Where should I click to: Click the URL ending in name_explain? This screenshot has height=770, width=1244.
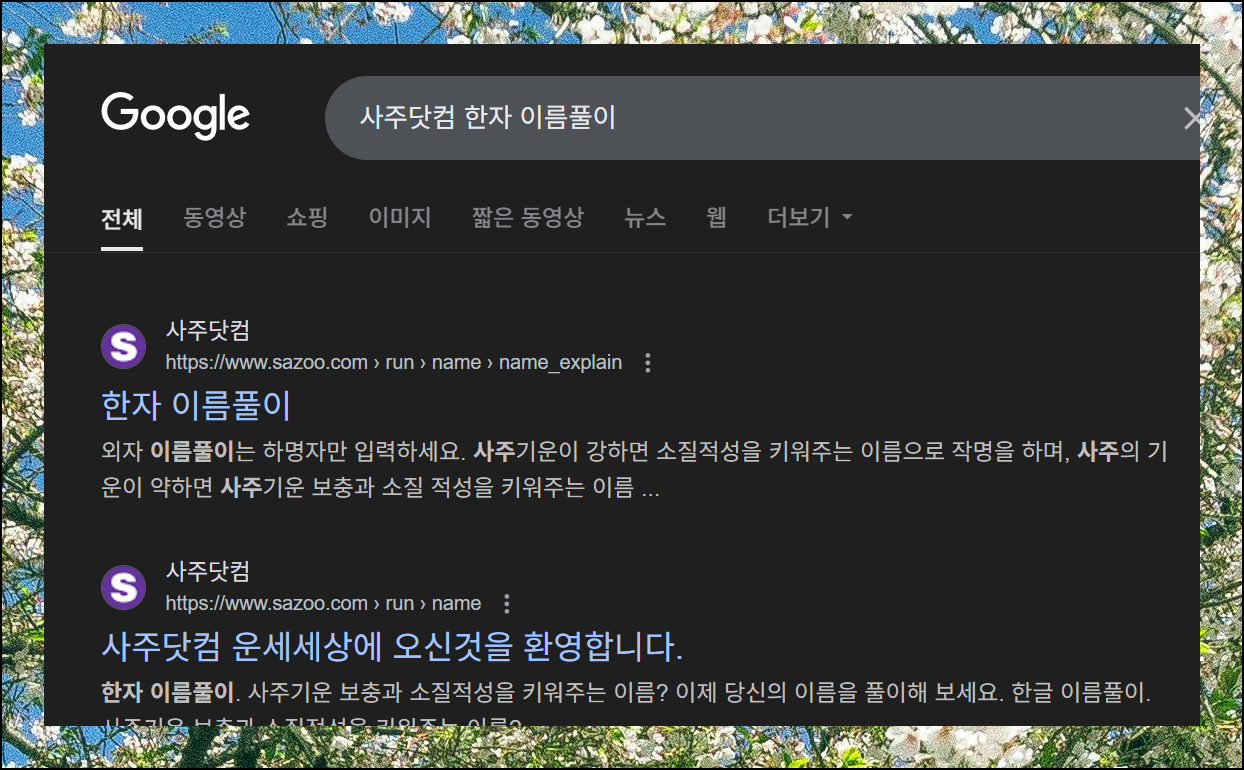[394, 363]
